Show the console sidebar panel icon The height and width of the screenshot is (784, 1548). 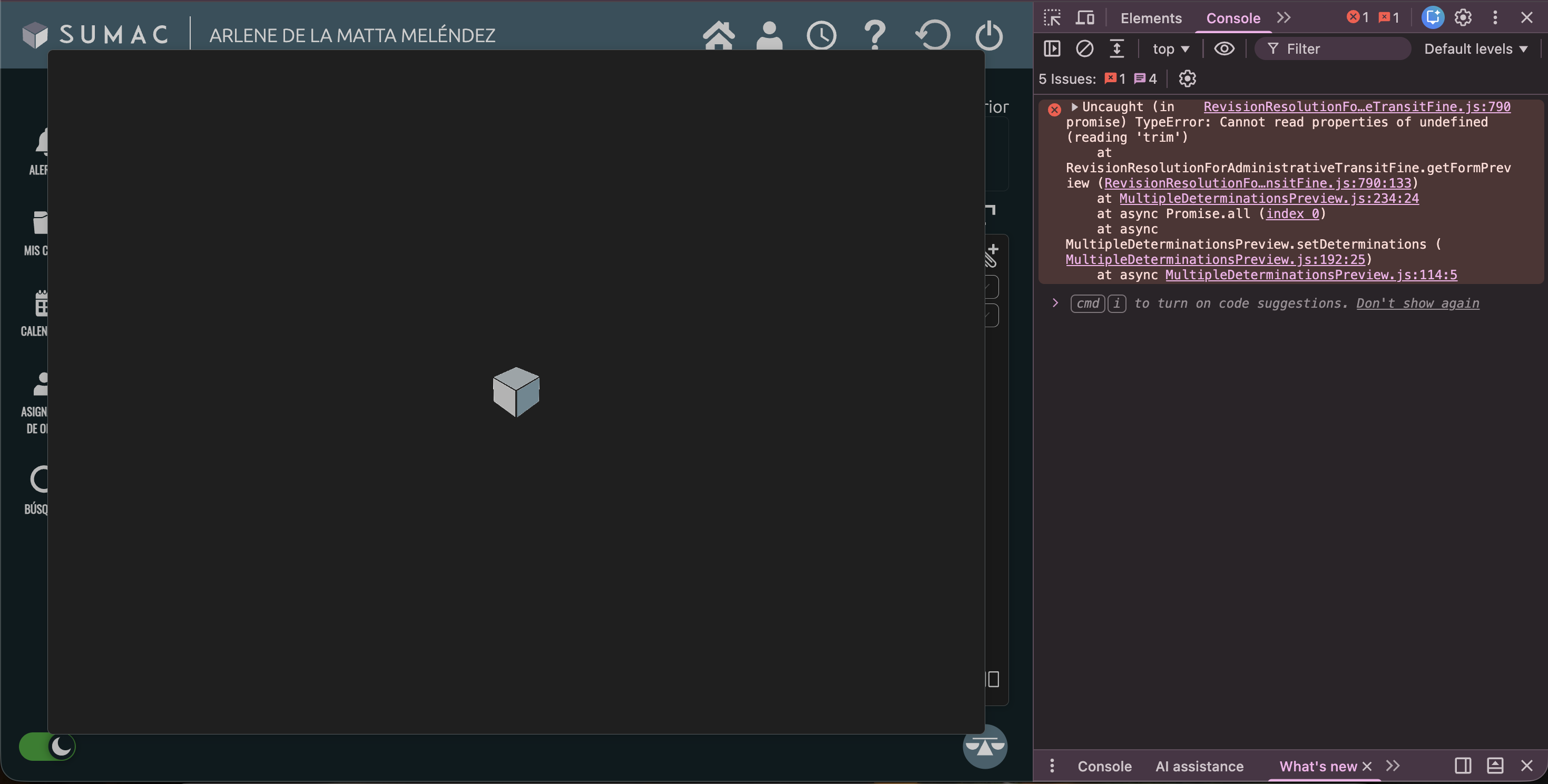[x=1052, y=48]
